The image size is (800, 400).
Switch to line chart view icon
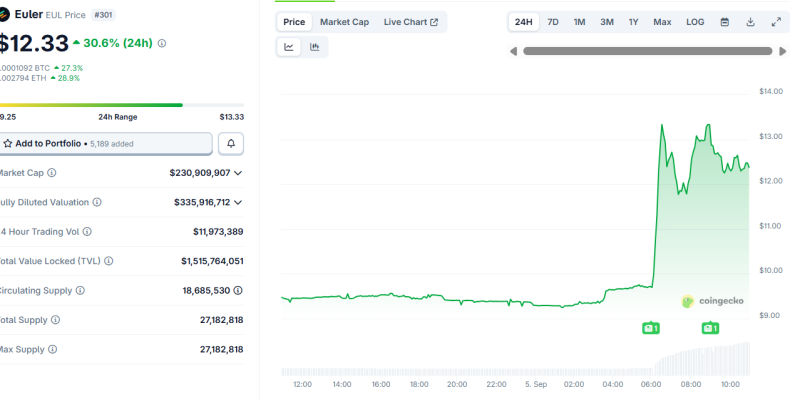coord(289,47)
